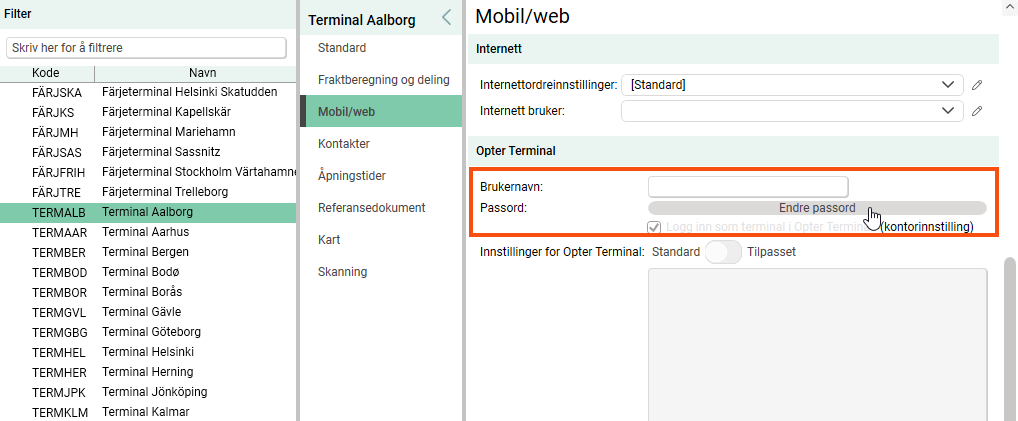Switch to Åpningstider section
The width and height of the screenshot is (1018, 421).
(x=352, y=176)
